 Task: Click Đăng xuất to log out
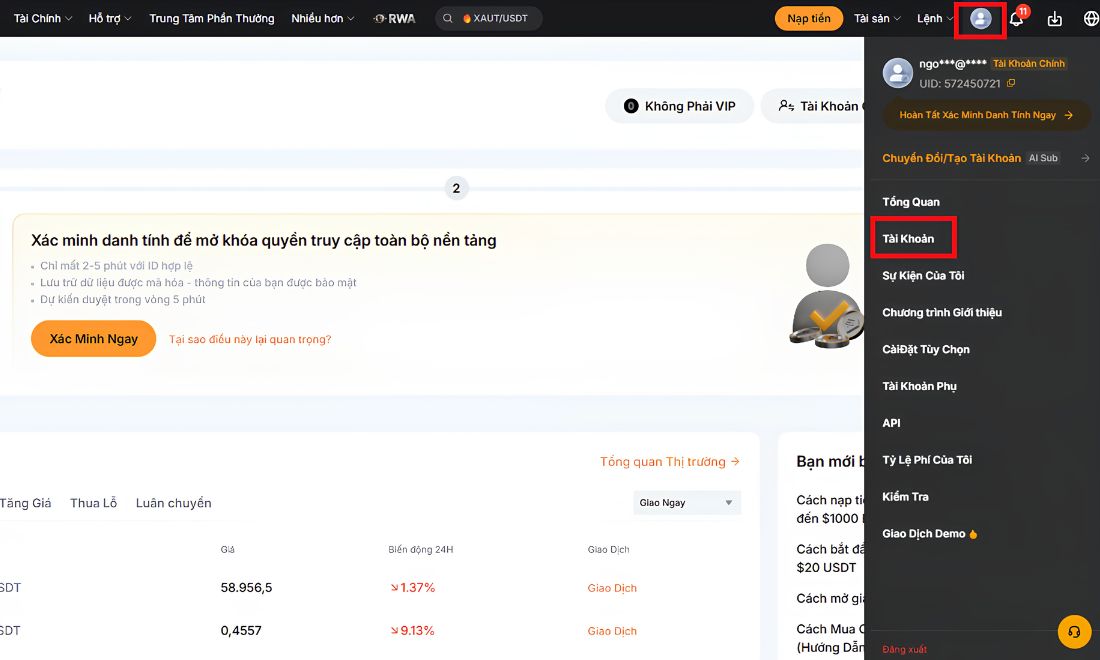pyautogui.click(x=904, y=649)
